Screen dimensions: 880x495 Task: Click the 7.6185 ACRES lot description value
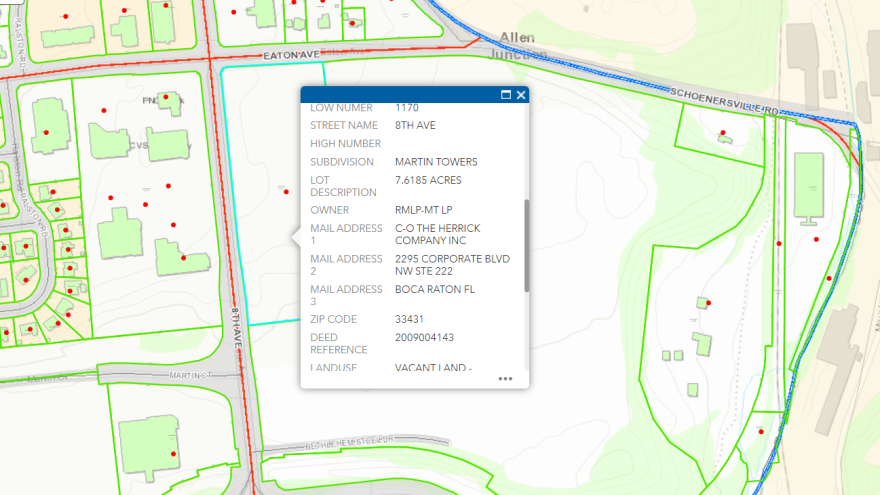434,180
